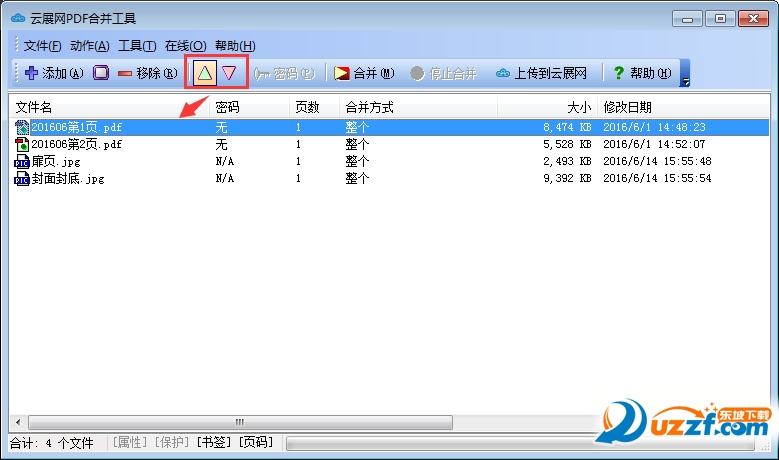Click the cloud app icon in title bar
The height and width of the screenshot is (460, 779).
point(18,18)
